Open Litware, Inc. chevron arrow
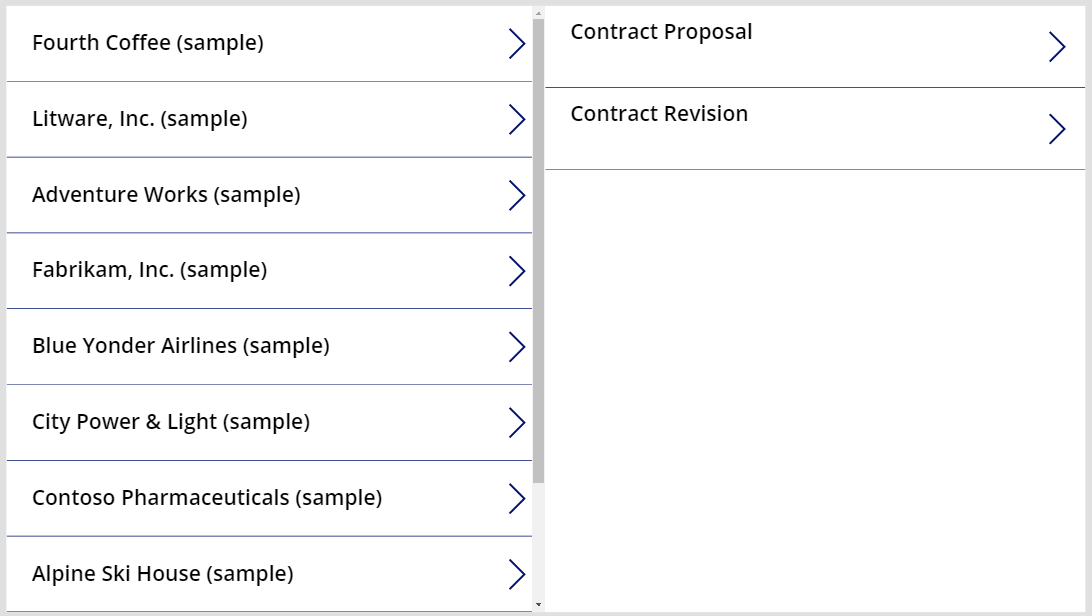 (x=517, y=120)
